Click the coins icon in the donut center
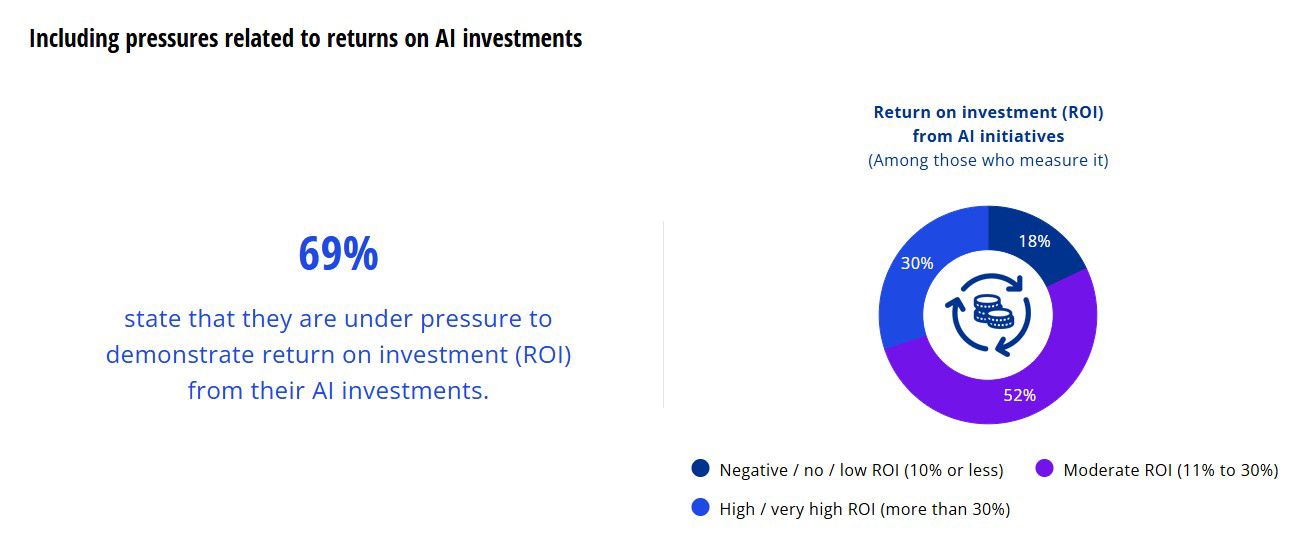Viewport: 1293px width, 534px height. pyautogui.click(x=988, y=315)
